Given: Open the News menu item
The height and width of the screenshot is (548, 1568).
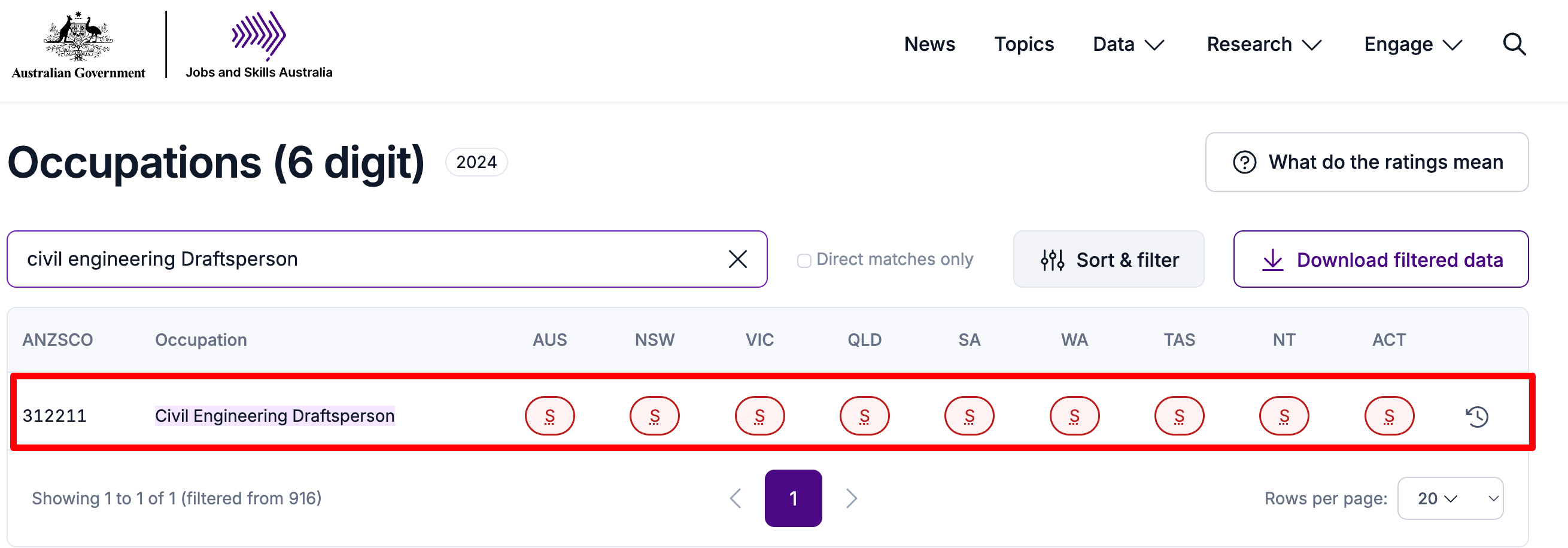Looking at the screenshot, I should click(929, 44).
